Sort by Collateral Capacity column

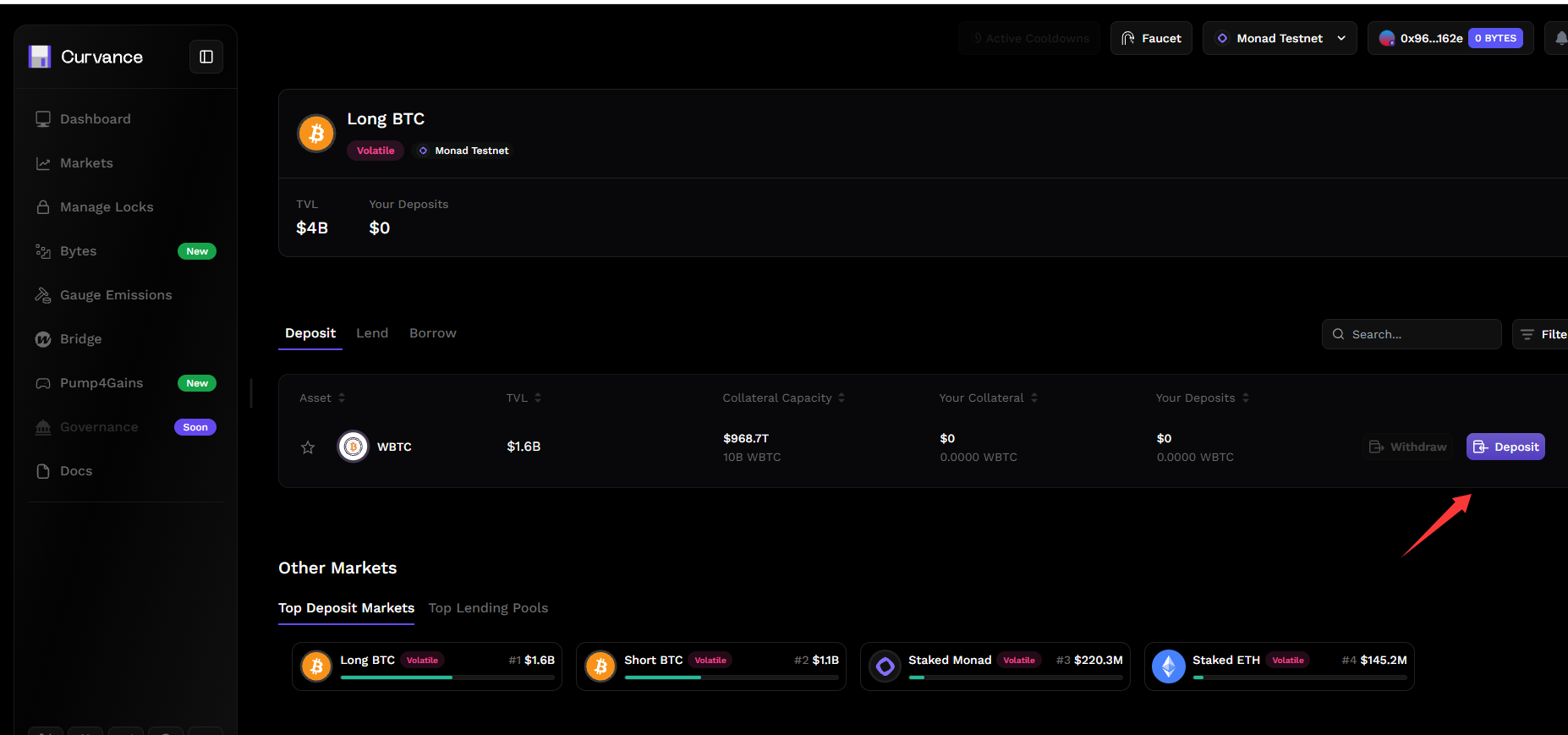(x=783, y=398)
